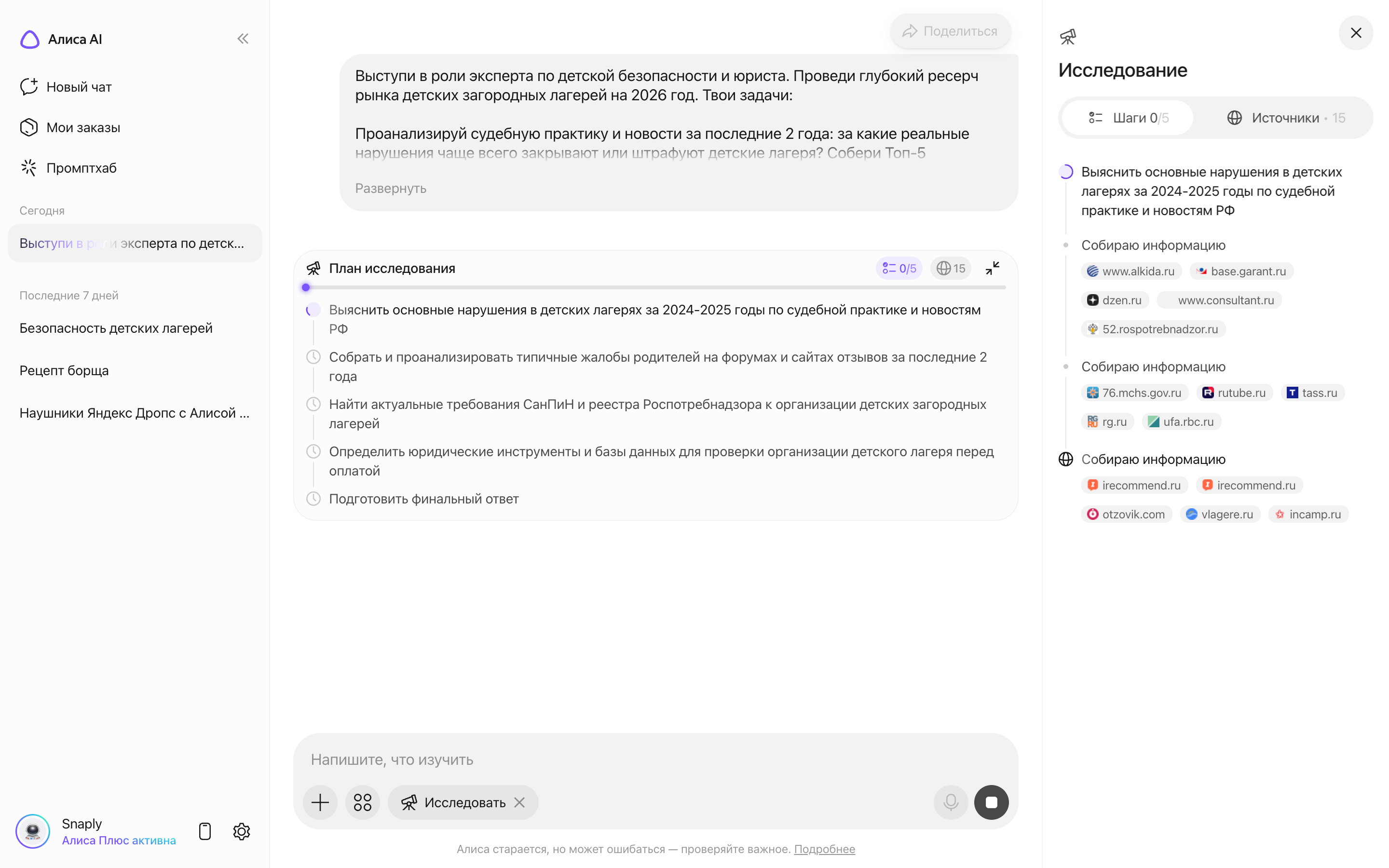Viewport: 1389px width, 868px height.
Task: Open source ufa.rbc.ru
Action: pos(1181,421)
